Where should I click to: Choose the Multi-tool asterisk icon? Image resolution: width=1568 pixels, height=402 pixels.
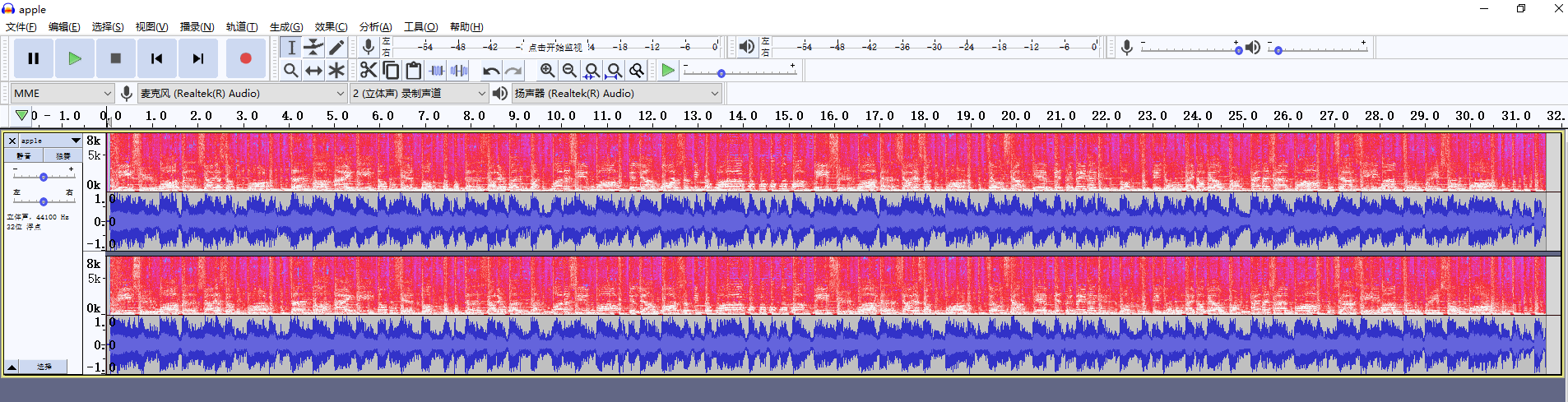[336, 71]
